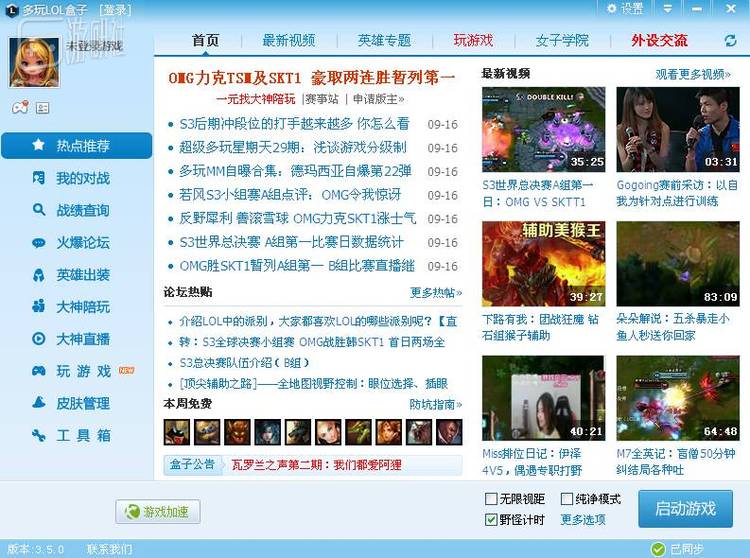Screen dimensions: 750x558
Task: Uncheck the 野怪计时 checkbox
Action: coord(491,519)
